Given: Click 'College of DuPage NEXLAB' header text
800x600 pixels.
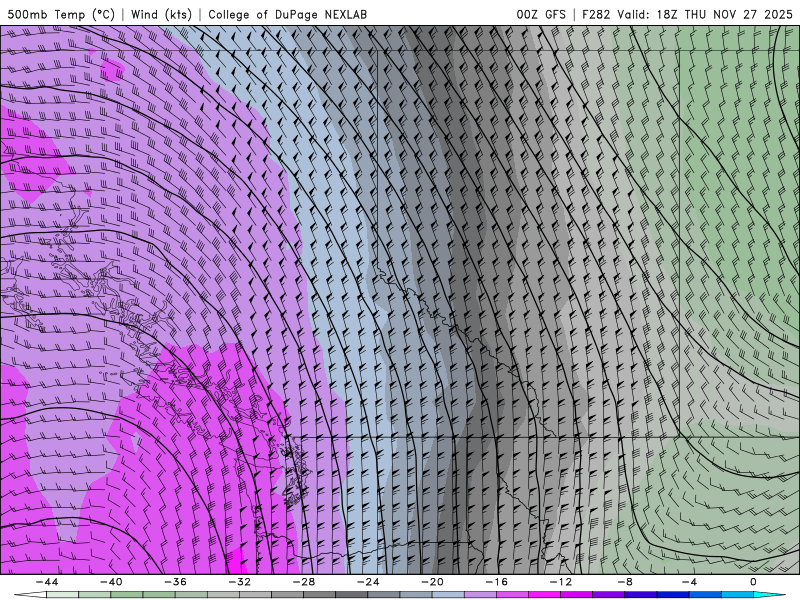Looking at the screenshot, I should [287, 14].
